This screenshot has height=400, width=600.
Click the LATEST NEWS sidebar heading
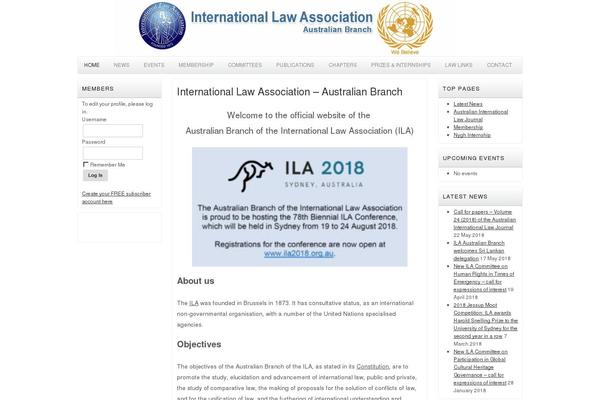point(465,197)
